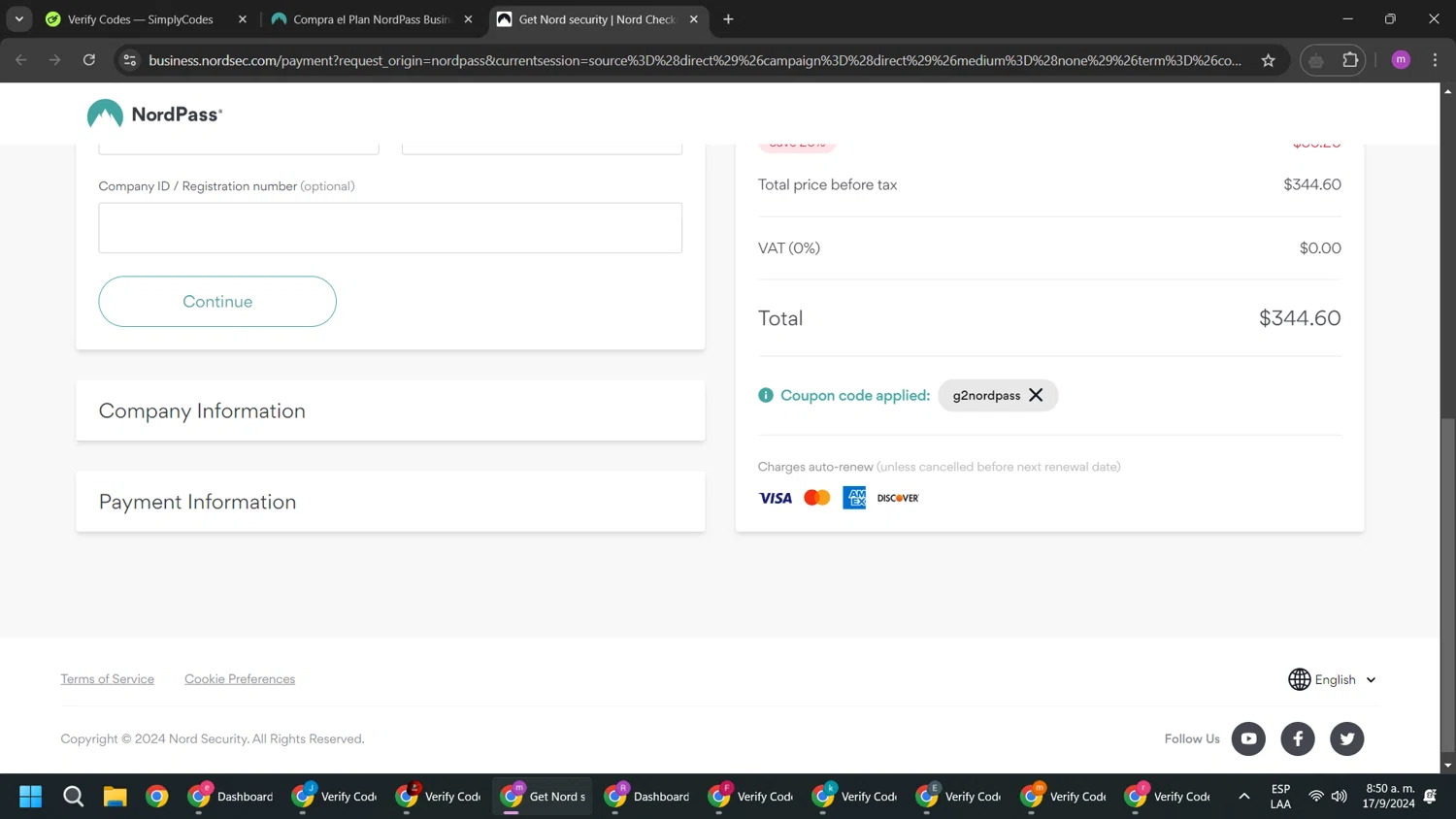Click the American Express logo
1456x819 pixels.
pyautogui.click(x=854, y=498)
